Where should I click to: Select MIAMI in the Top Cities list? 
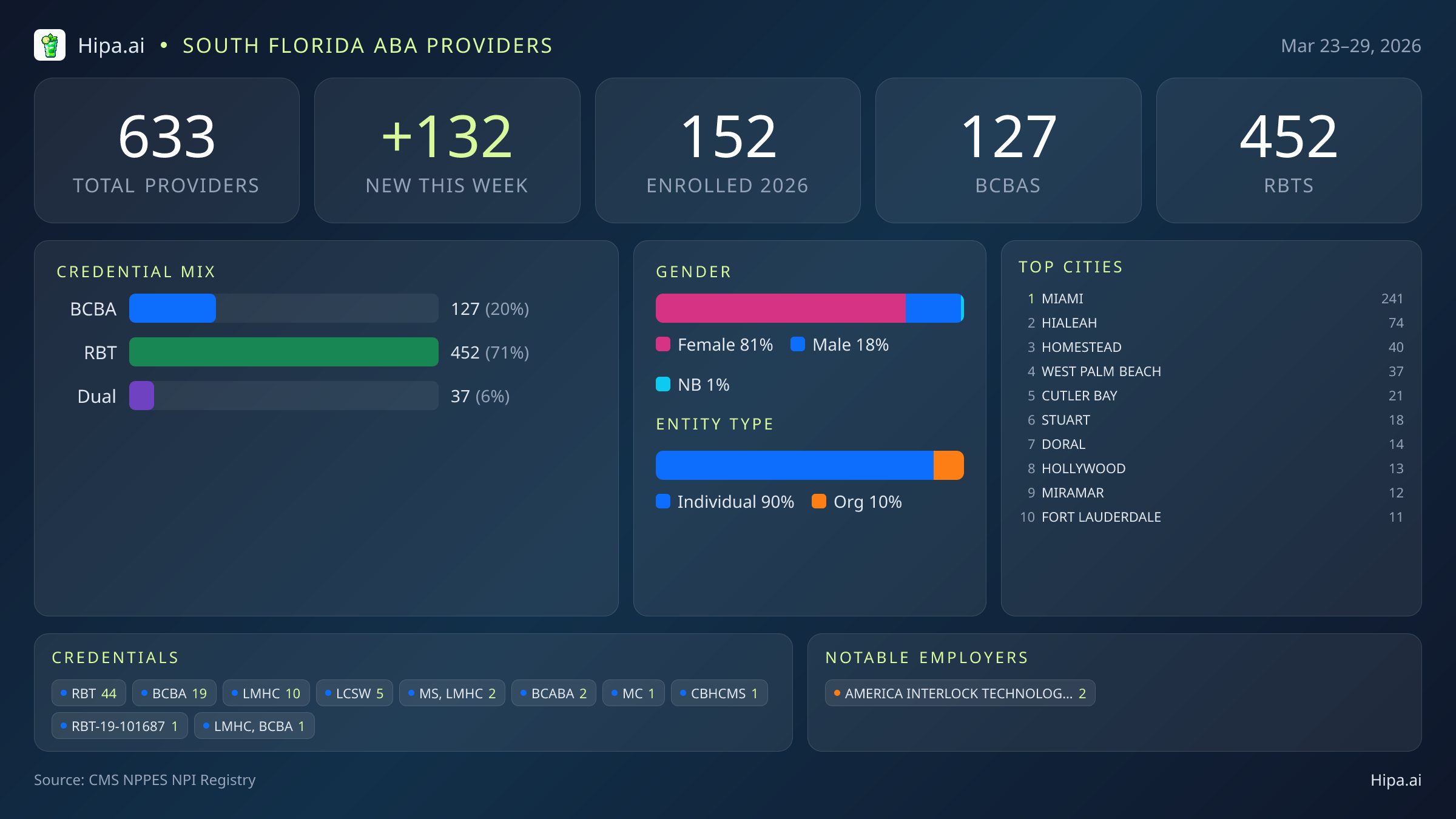coord(1063,298)
